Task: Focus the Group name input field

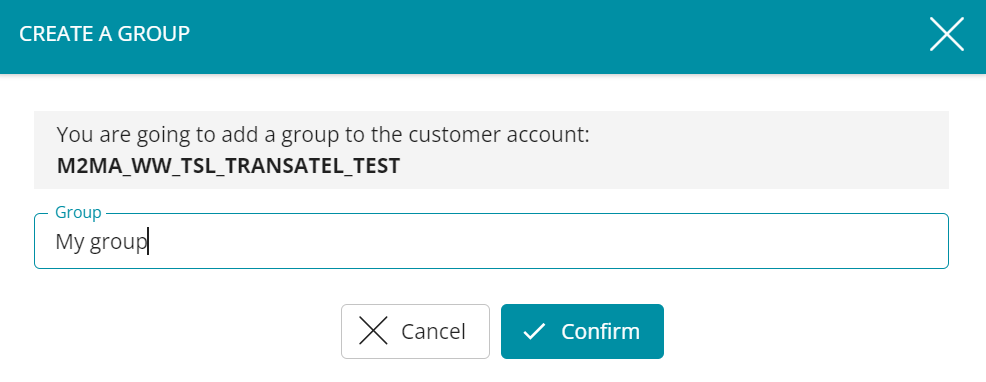Action: point(491,241)
